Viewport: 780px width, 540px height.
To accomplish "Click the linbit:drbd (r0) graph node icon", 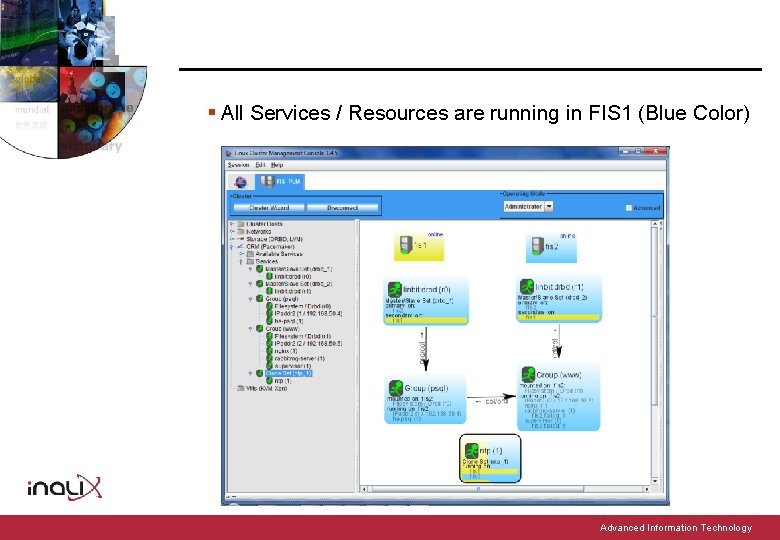I will coord(394,289).
